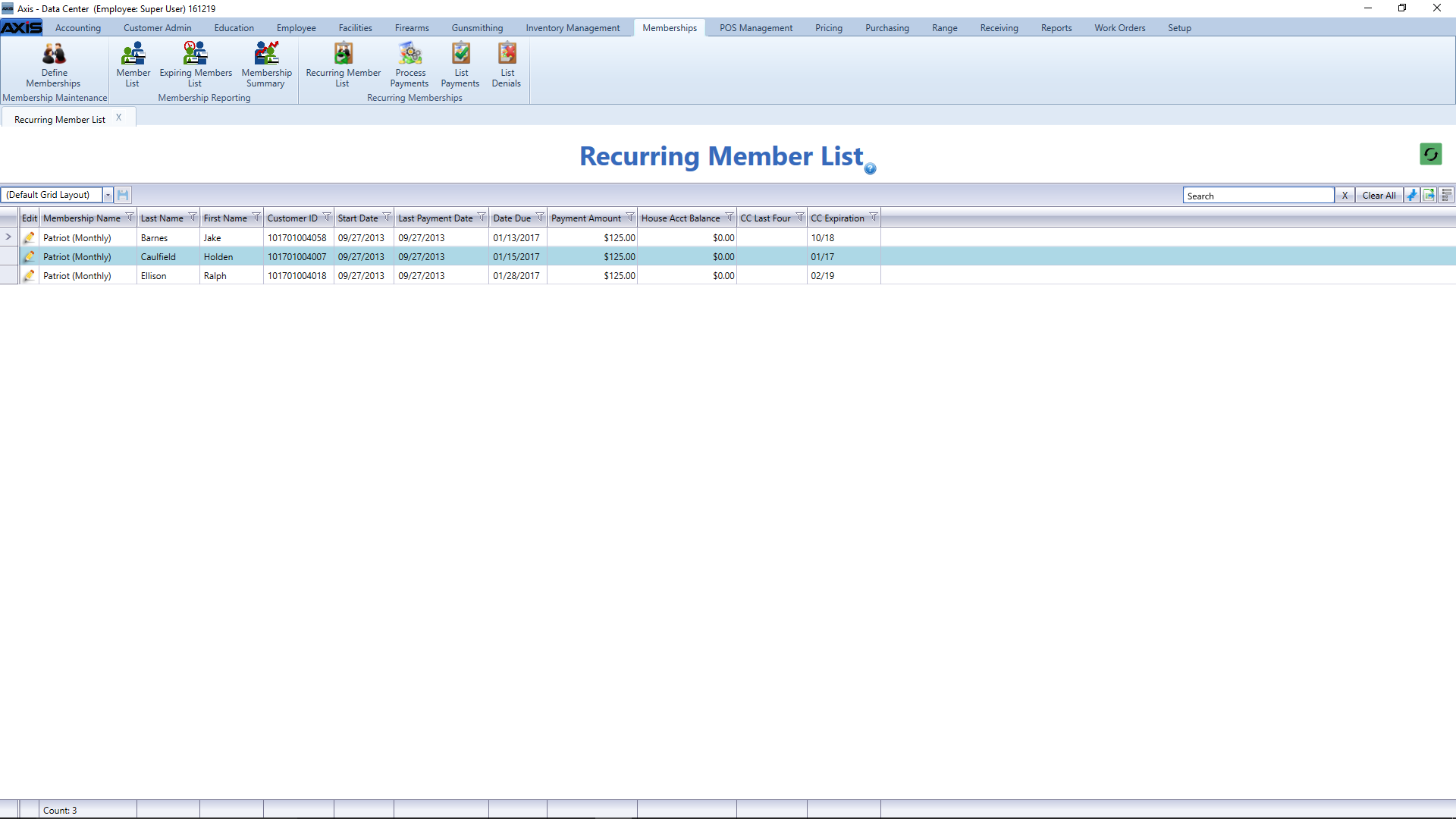Open the Purchasing ribbon tab
Viewport: 1456px width, 819px height.
886,28
